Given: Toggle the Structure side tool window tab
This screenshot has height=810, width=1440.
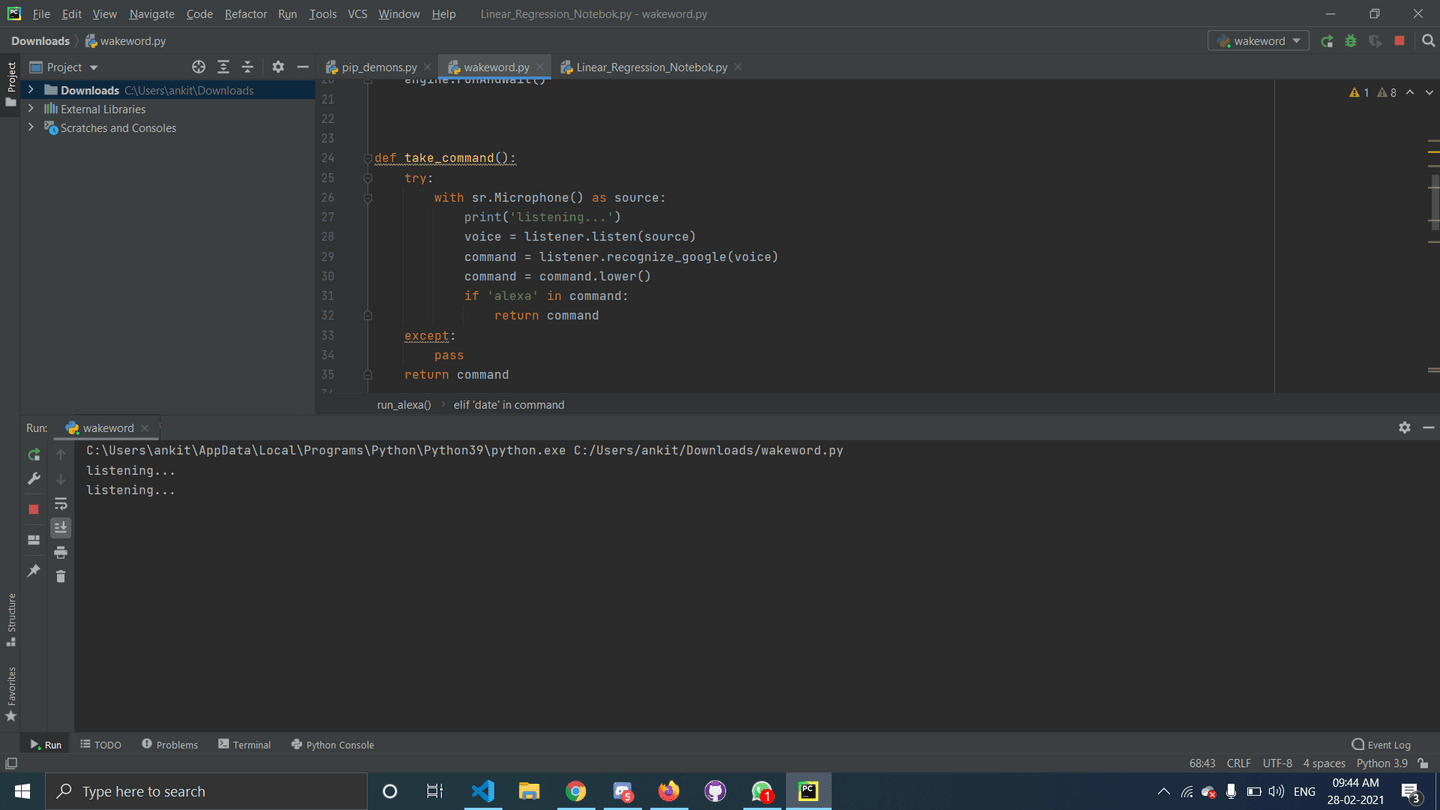Looking at the screenshot, I should pos(11,620).
